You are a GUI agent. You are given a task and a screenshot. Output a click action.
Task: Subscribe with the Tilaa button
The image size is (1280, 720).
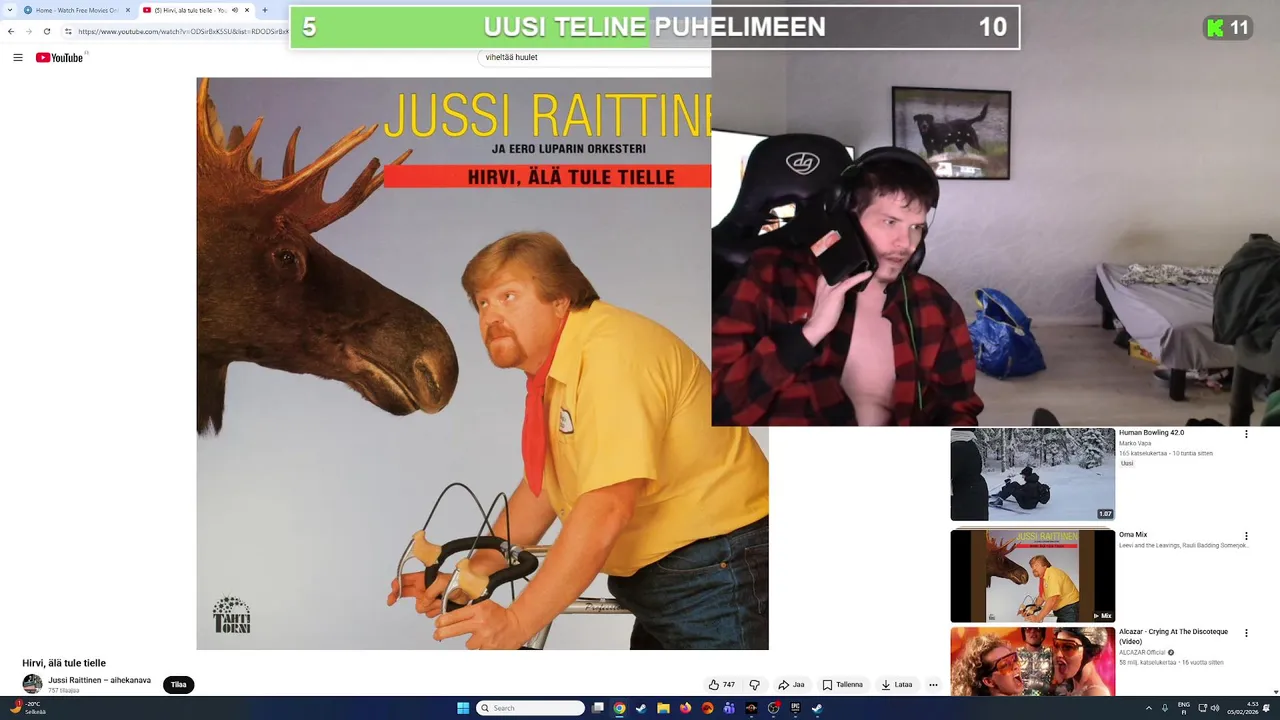(178, 685)
